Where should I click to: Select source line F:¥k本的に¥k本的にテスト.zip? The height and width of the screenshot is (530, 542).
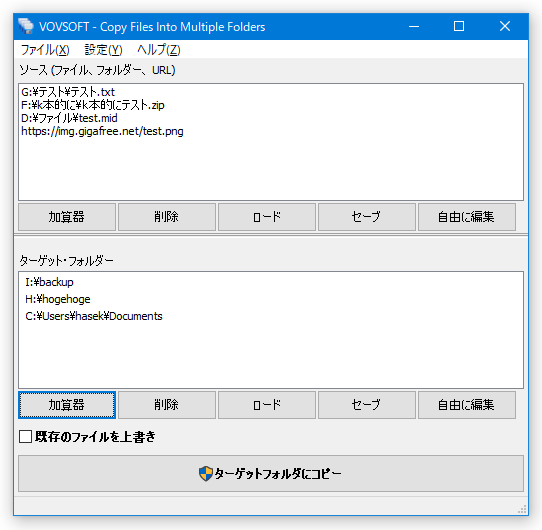93,105
